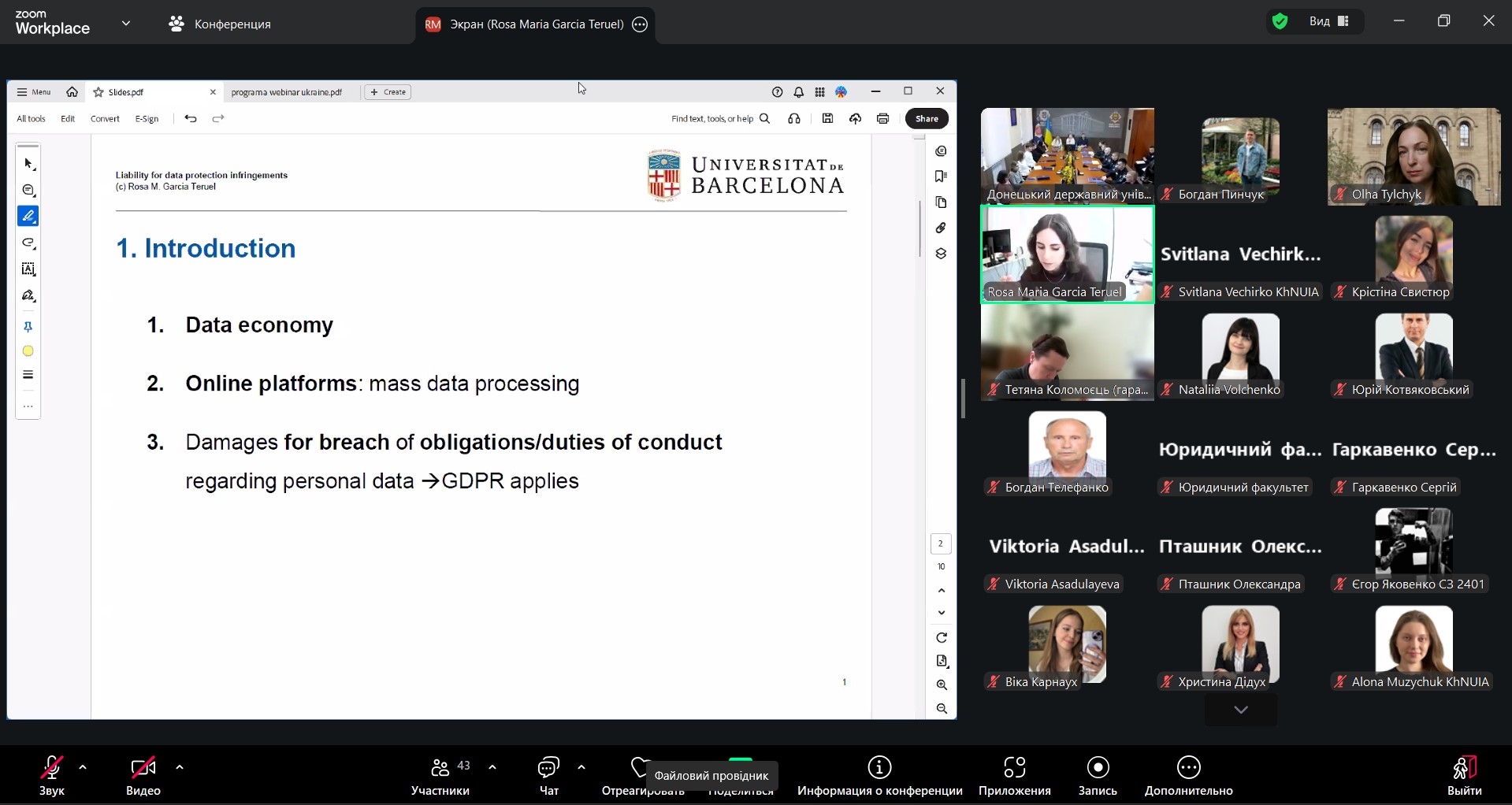Screen dimensions: 1512x805
Task: Select the shared screen tab
Action: tap(528, 24)
